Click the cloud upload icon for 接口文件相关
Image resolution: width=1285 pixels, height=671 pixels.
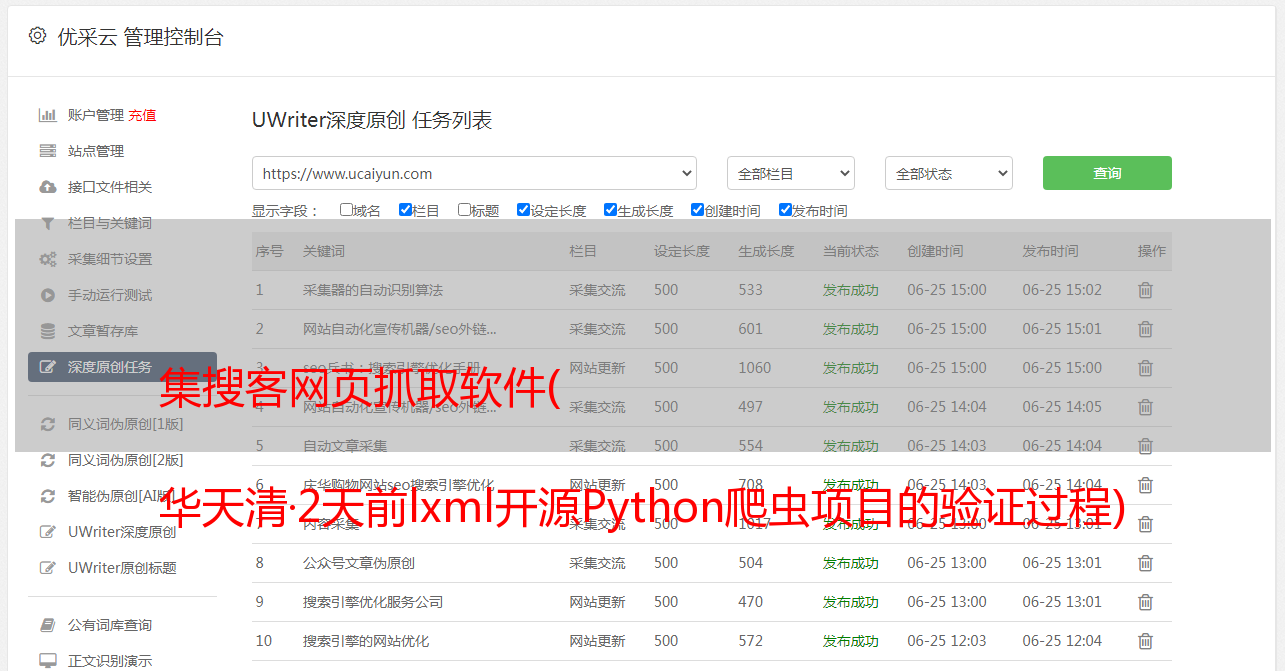click(x=47, y=187)
